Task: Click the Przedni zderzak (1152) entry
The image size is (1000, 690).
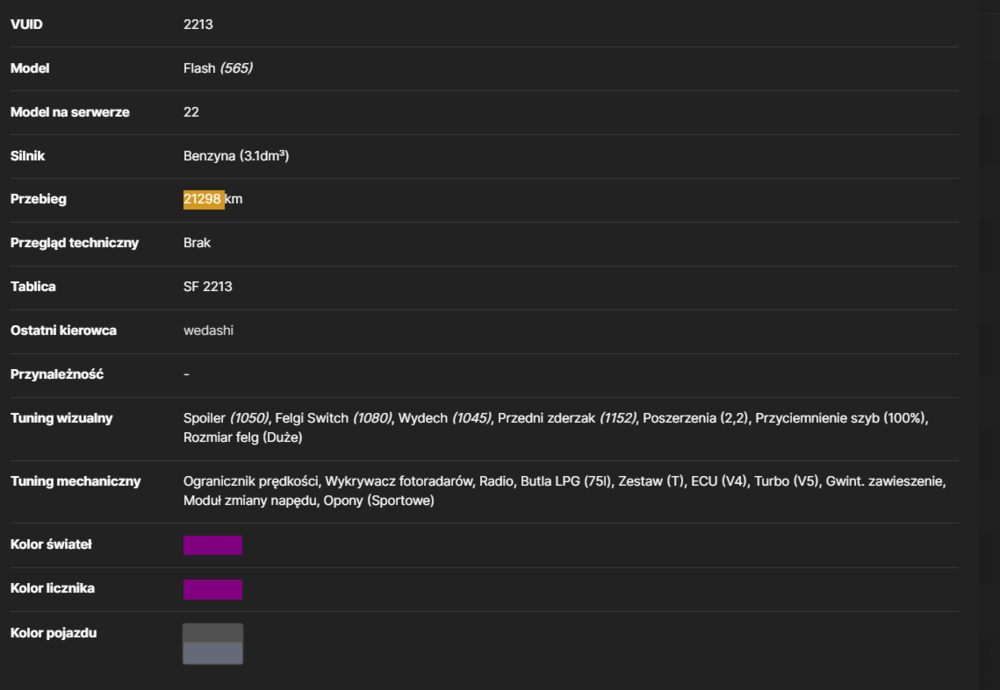Action: point(566,418)
